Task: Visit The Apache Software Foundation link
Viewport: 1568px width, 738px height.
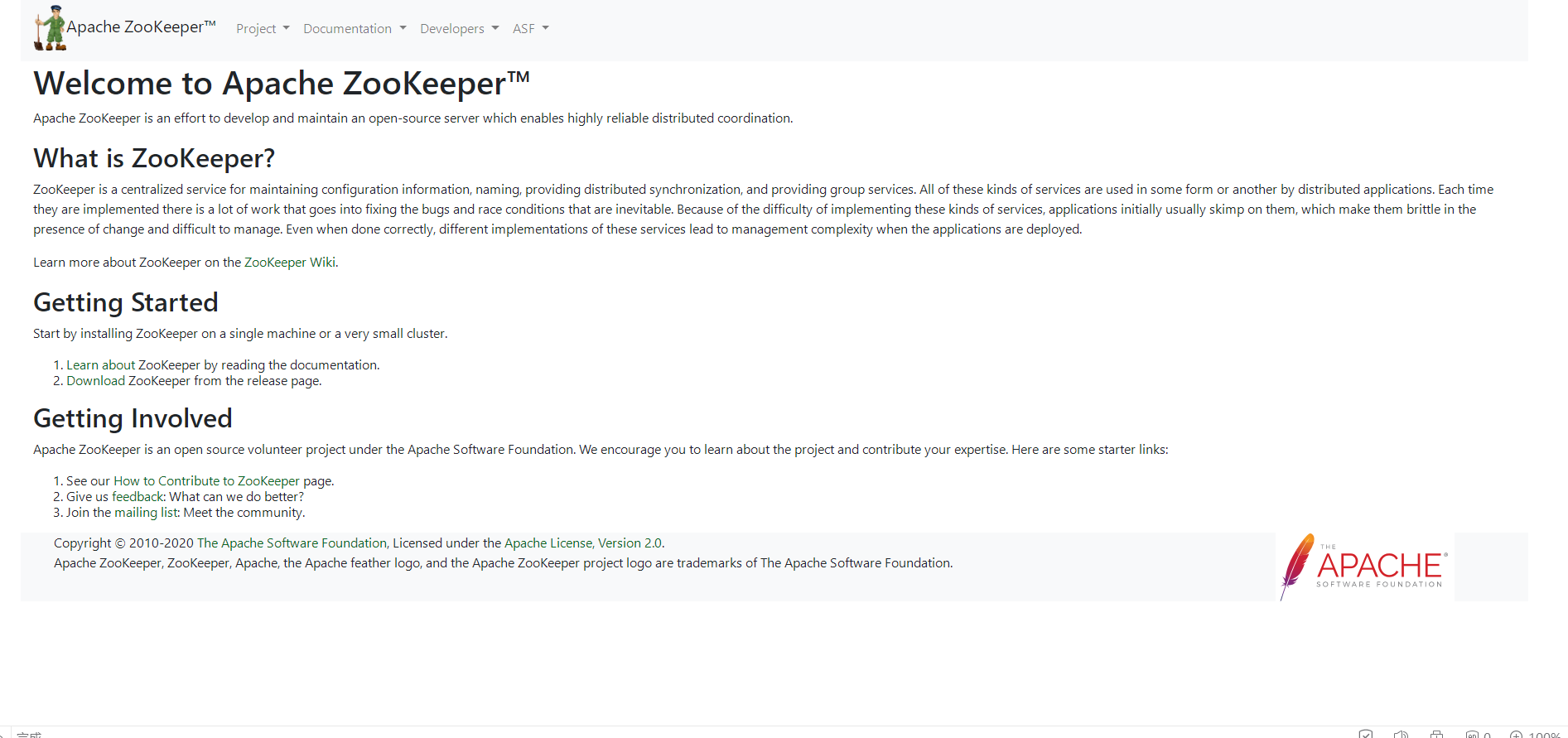Action: tap(292, 543)
